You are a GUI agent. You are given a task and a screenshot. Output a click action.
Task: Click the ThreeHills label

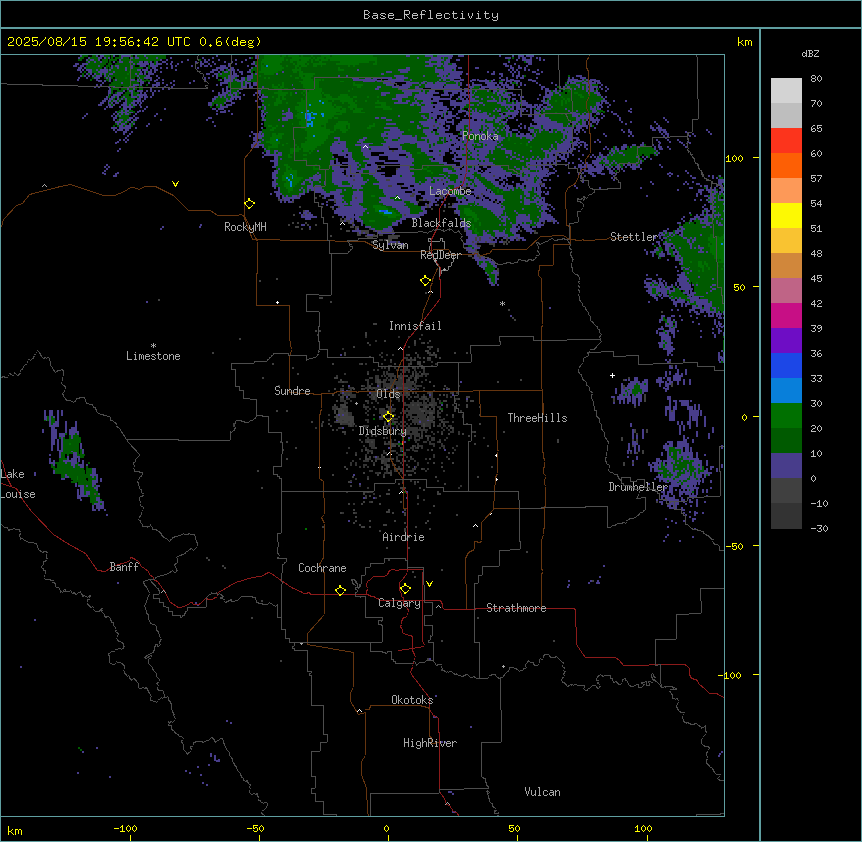tap(538, 418)
